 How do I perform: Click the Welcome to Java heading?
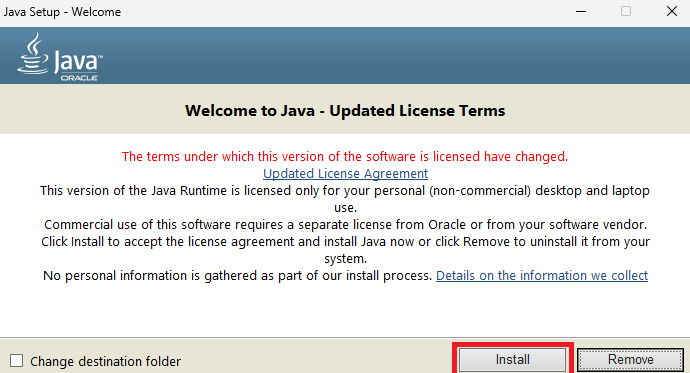tap(345, 110)
